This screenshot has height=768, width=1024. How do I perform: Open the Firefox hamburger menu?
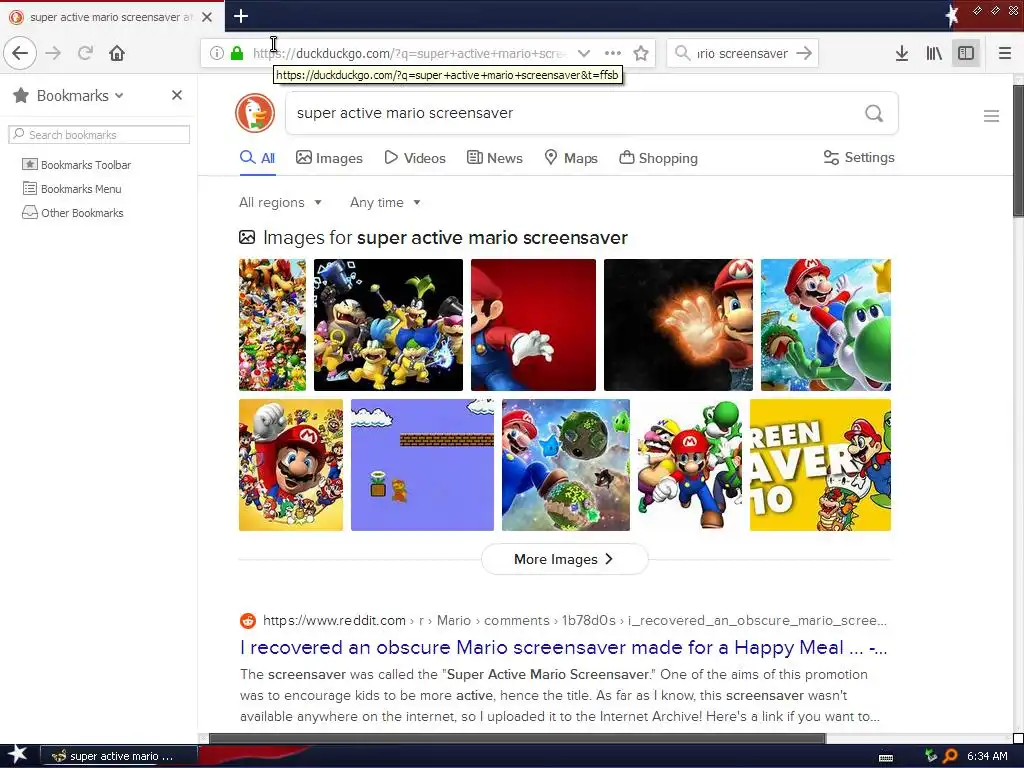[1004, 53]
